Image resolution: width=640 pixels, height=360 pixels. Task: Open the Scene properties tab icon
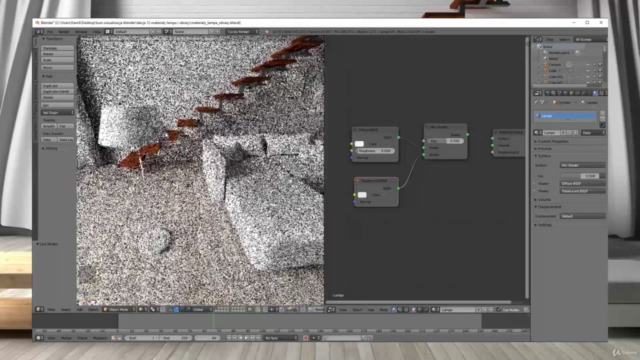coord(559,93)
